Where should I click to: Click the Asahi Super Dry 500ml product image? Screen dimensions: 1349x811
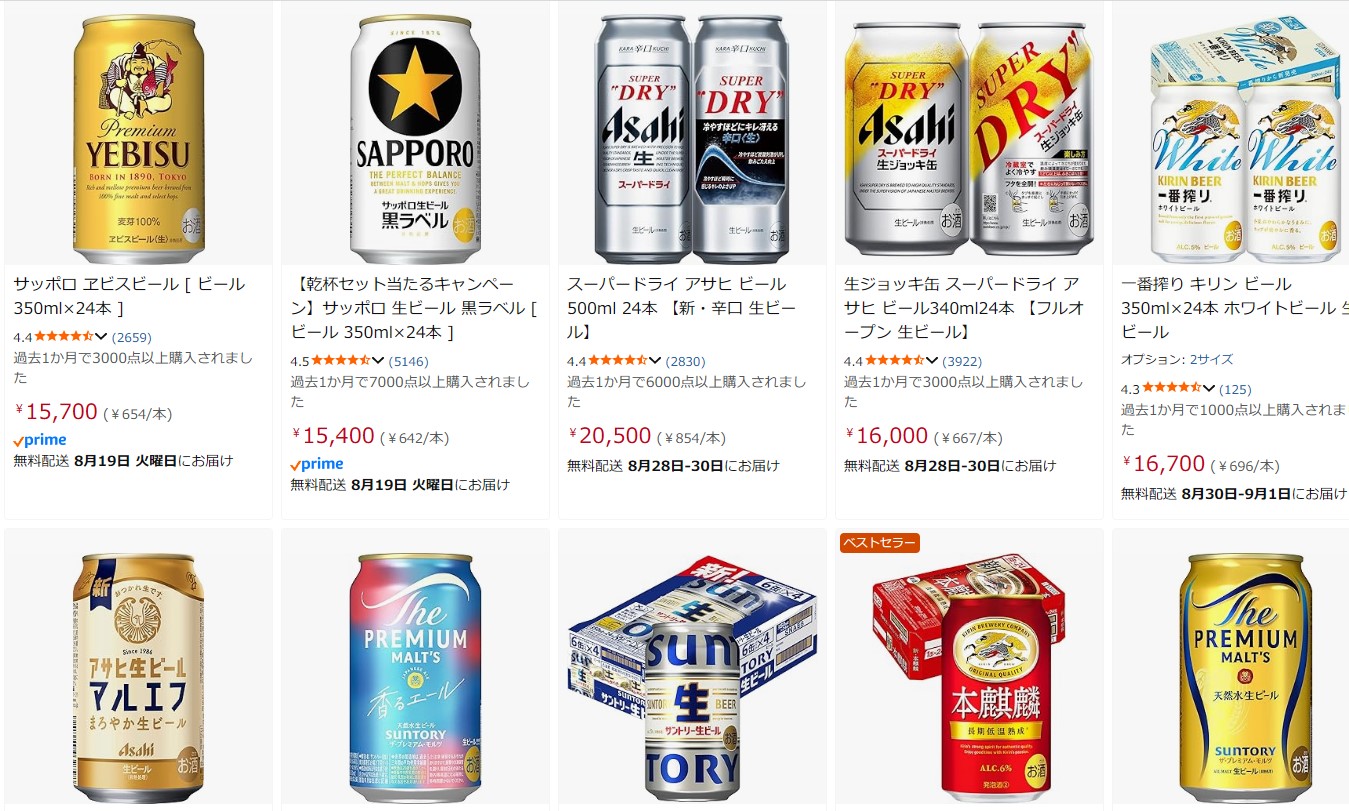click(x=692, y=135)
